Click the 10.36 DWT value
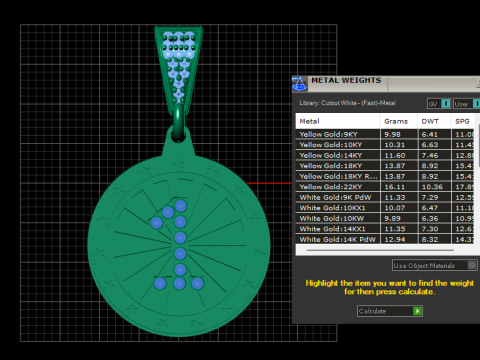480x360 pixels. click(x=432, y=187)
